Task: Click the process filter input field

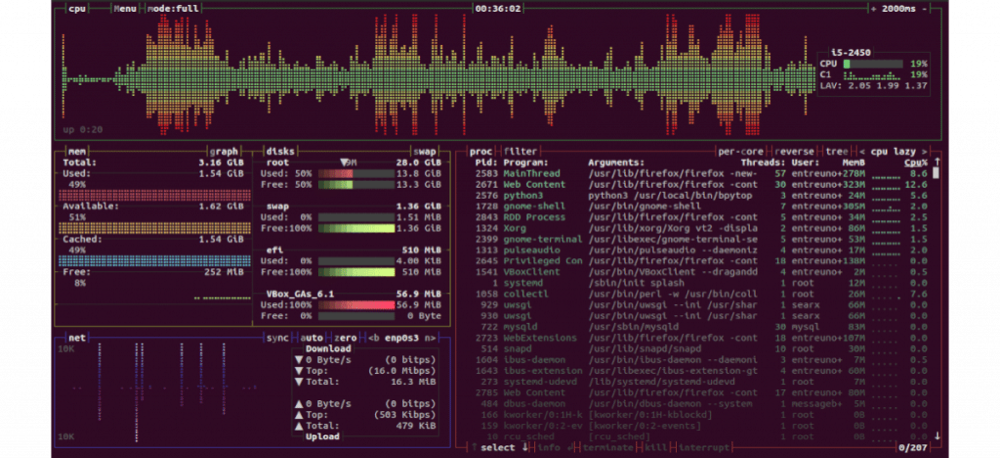Action: [x=521, y=151]
